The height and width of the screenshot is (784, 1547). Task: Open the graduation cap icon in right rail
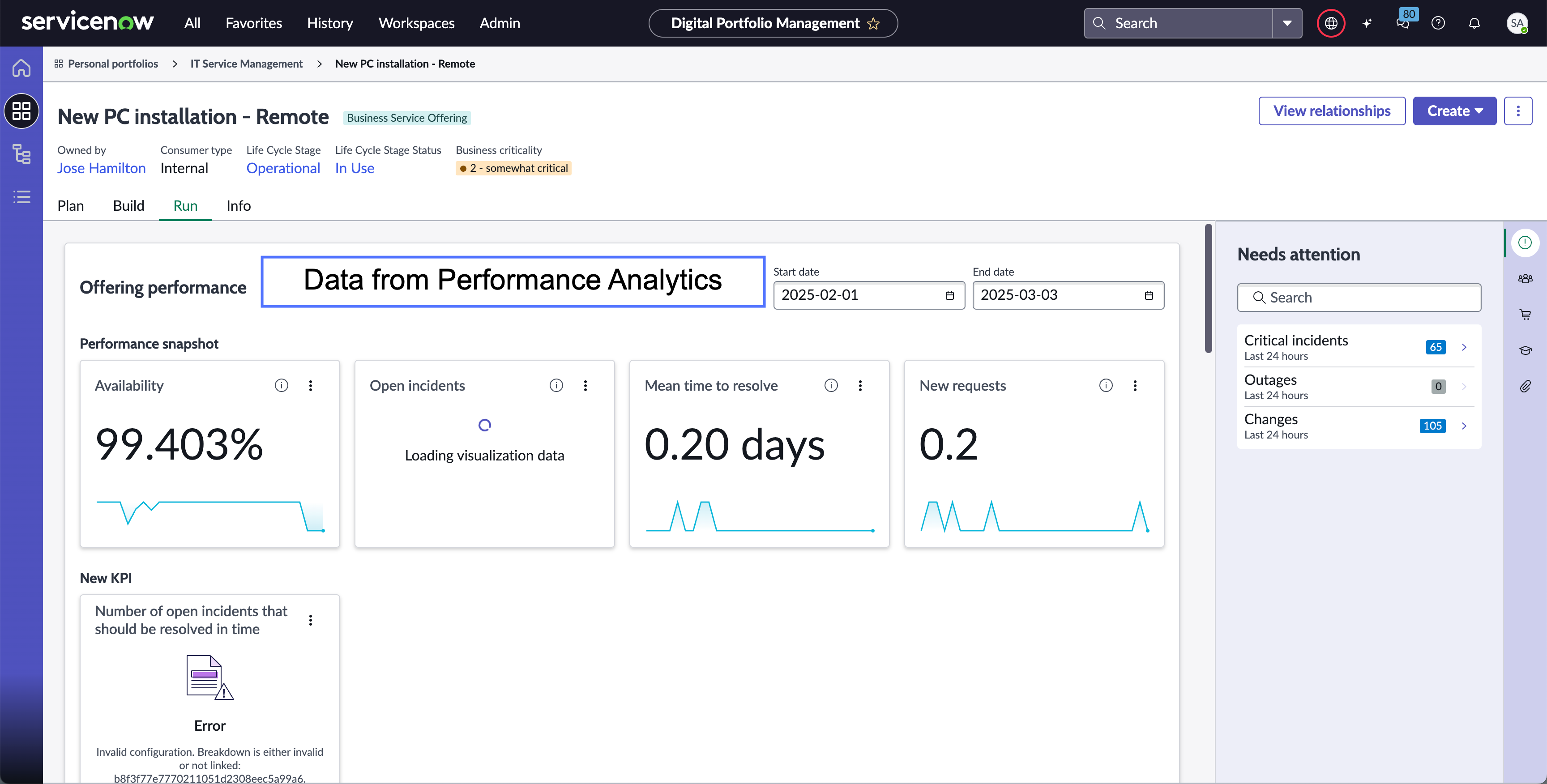[x=1525, y=350]
